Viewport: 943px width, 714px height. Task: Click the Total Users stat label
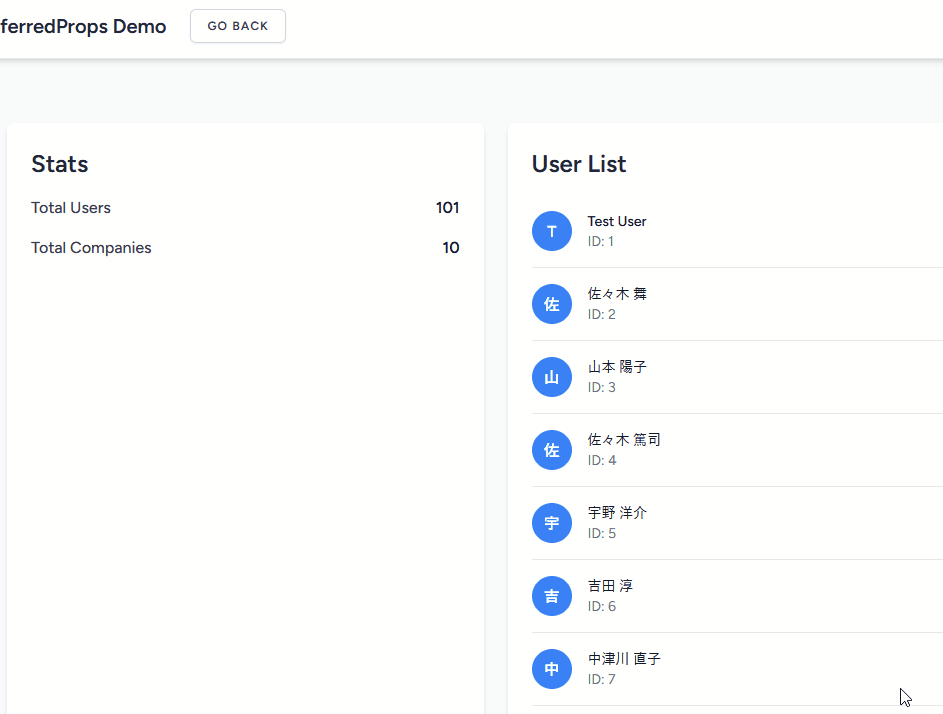(x=71, y=208)
